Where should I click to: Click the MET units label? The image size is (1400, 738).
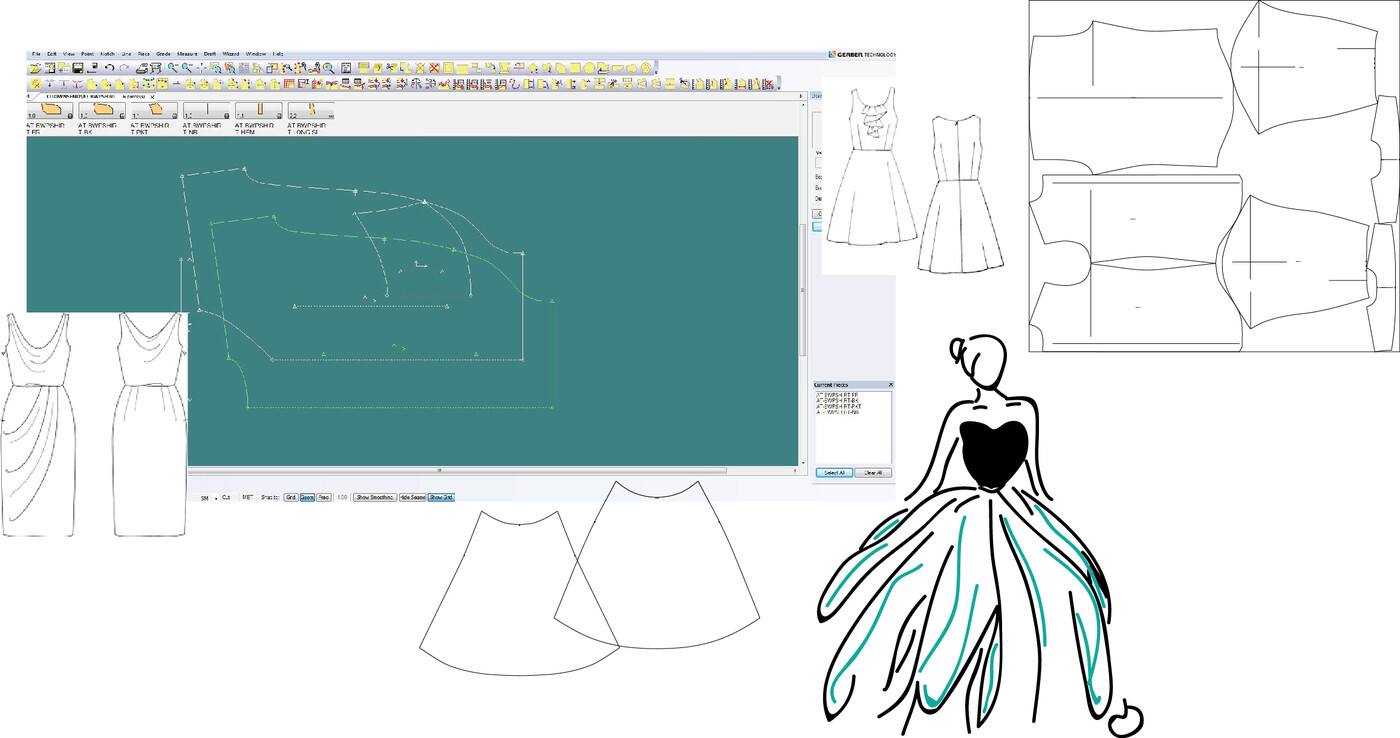point(248,497)
